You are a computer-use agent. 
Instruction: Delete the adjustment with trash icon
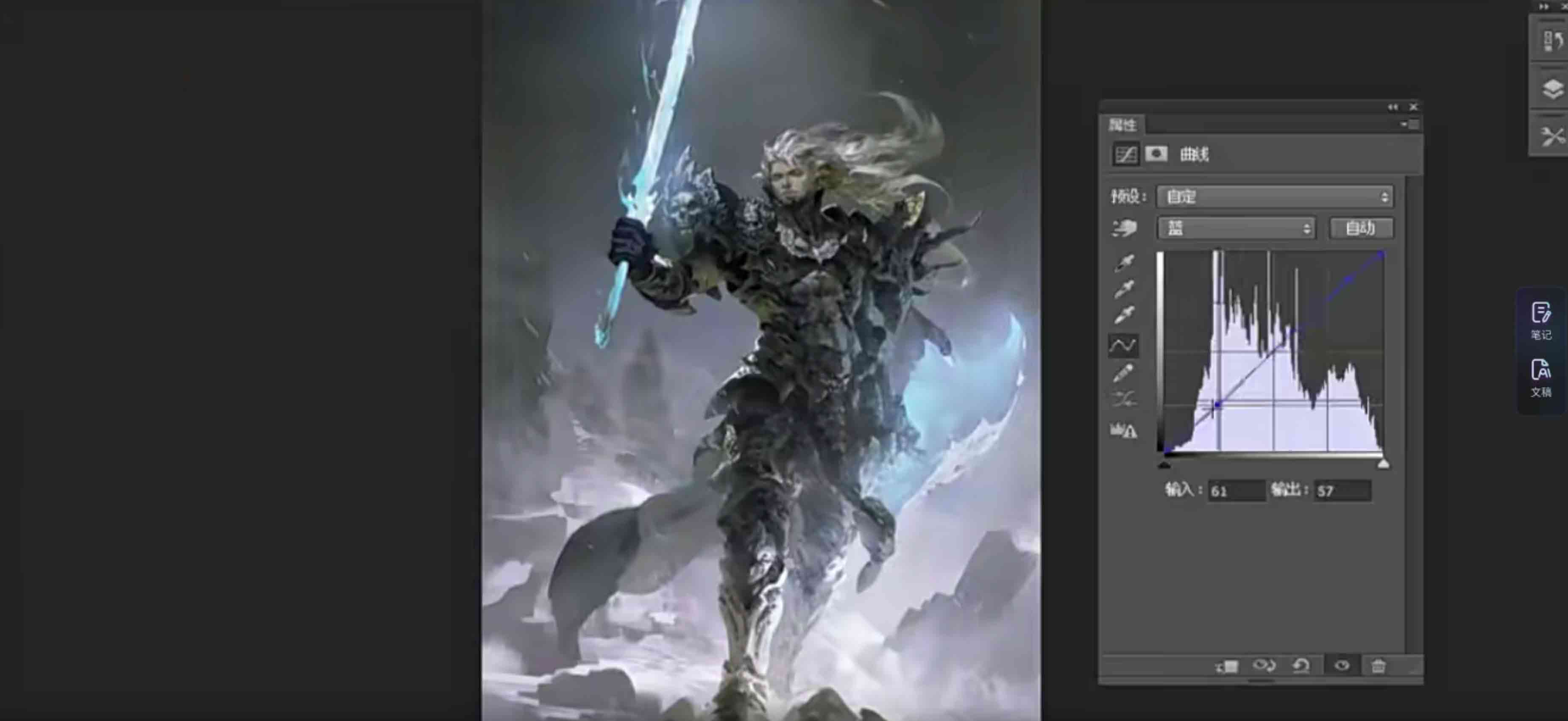click(1379, 666)
